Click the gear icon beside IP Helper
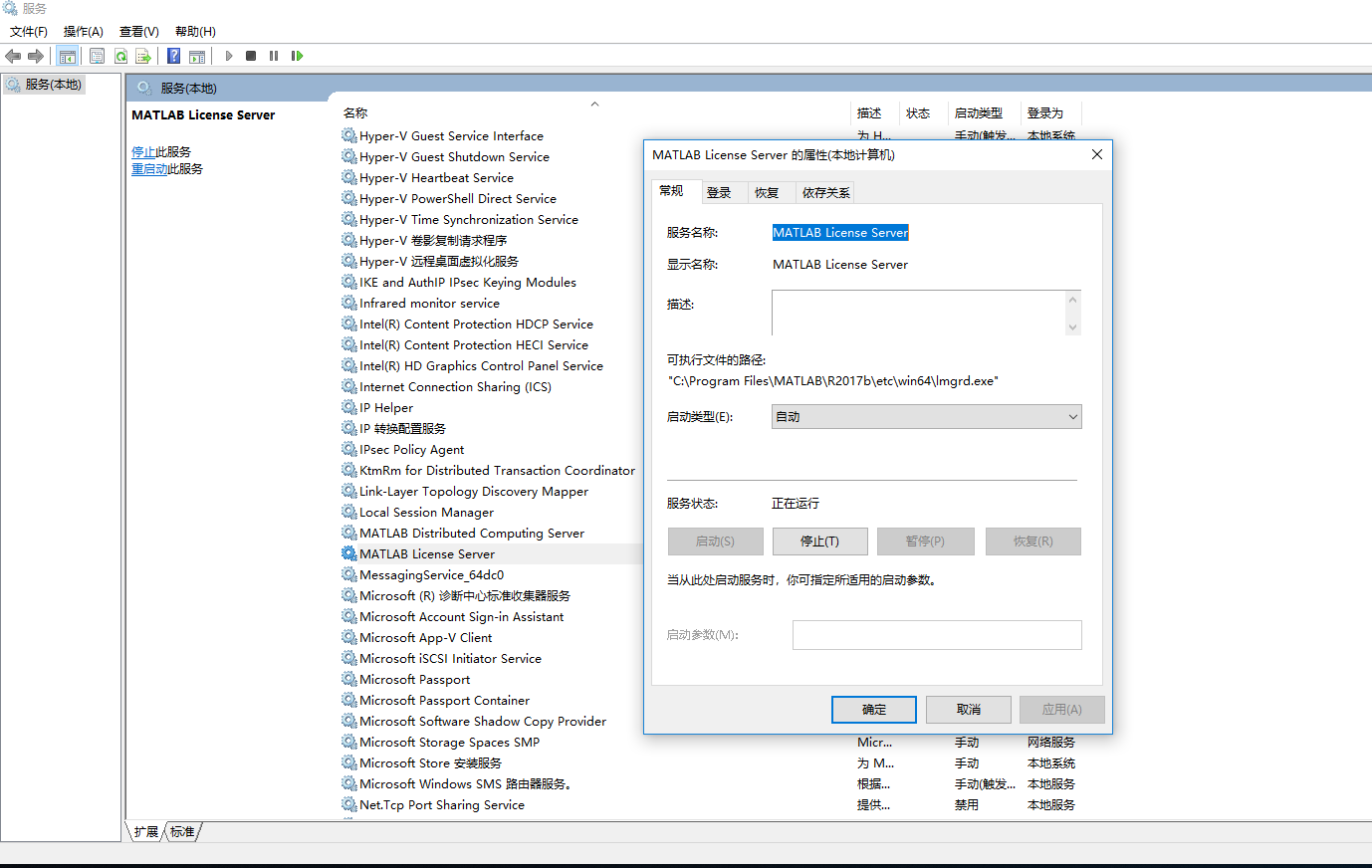 [x=349, y=407]
